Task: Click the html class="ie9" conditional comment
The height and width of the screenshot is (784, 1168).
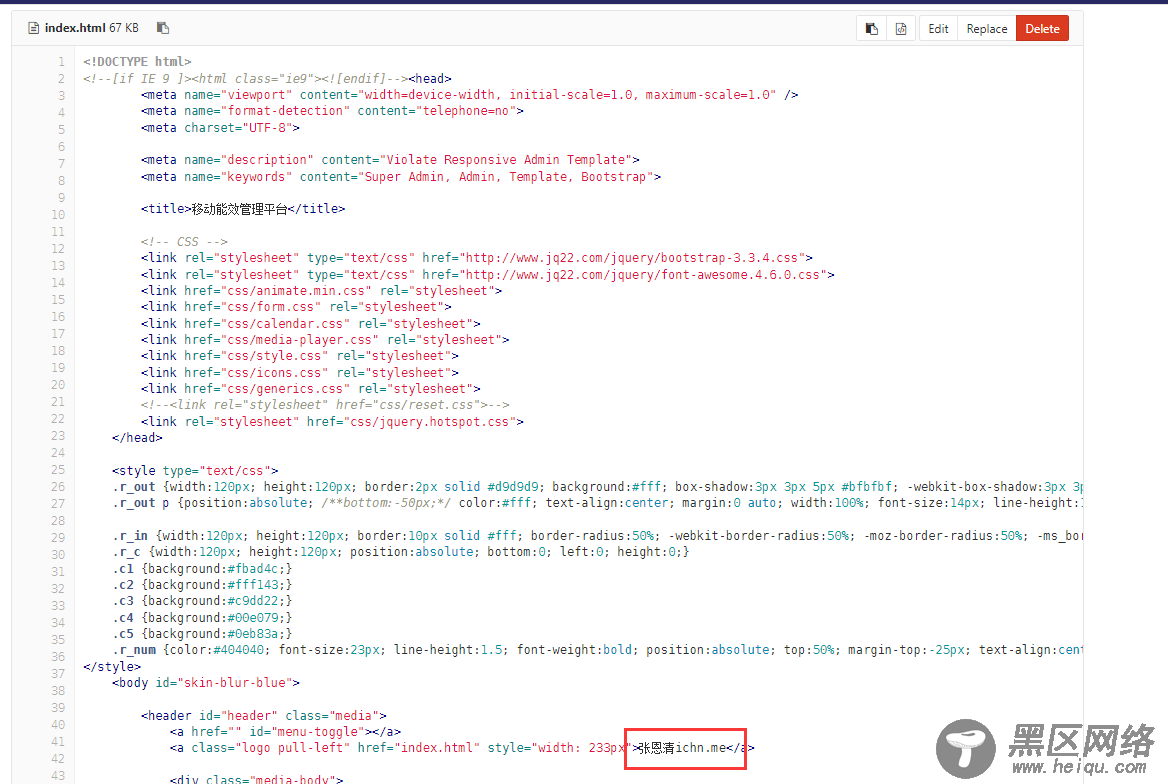Action: point(246,78)
